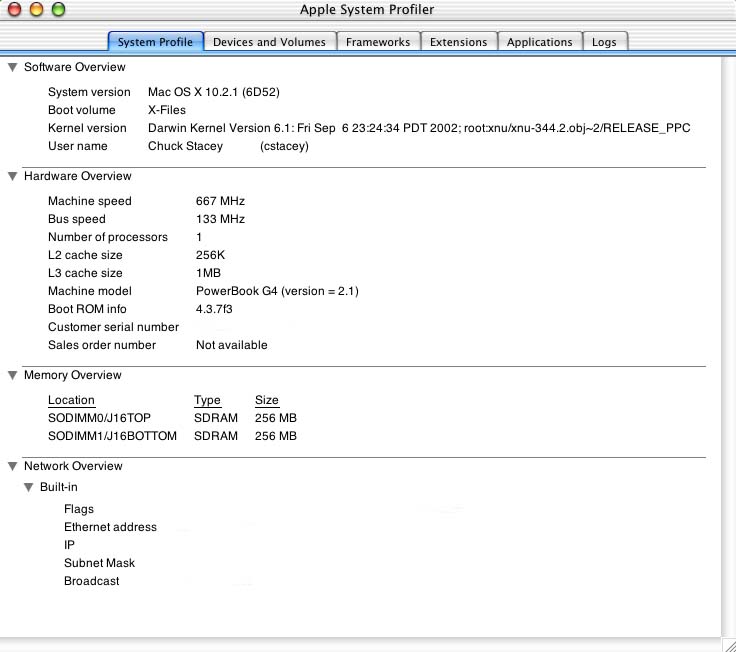
Task: Select the '667 MHz' machine speed value
Action: click(x=220, y=201)
